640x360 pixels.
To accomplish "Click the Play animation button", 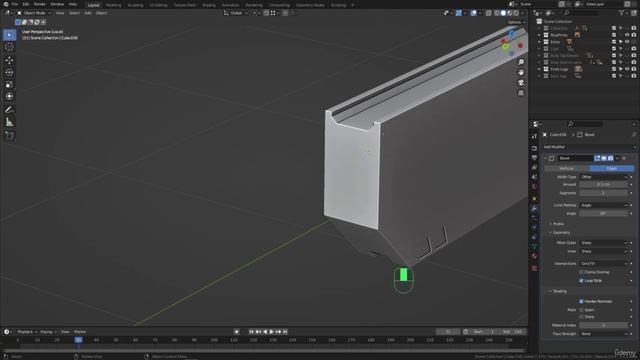I will tap(271, 332).
